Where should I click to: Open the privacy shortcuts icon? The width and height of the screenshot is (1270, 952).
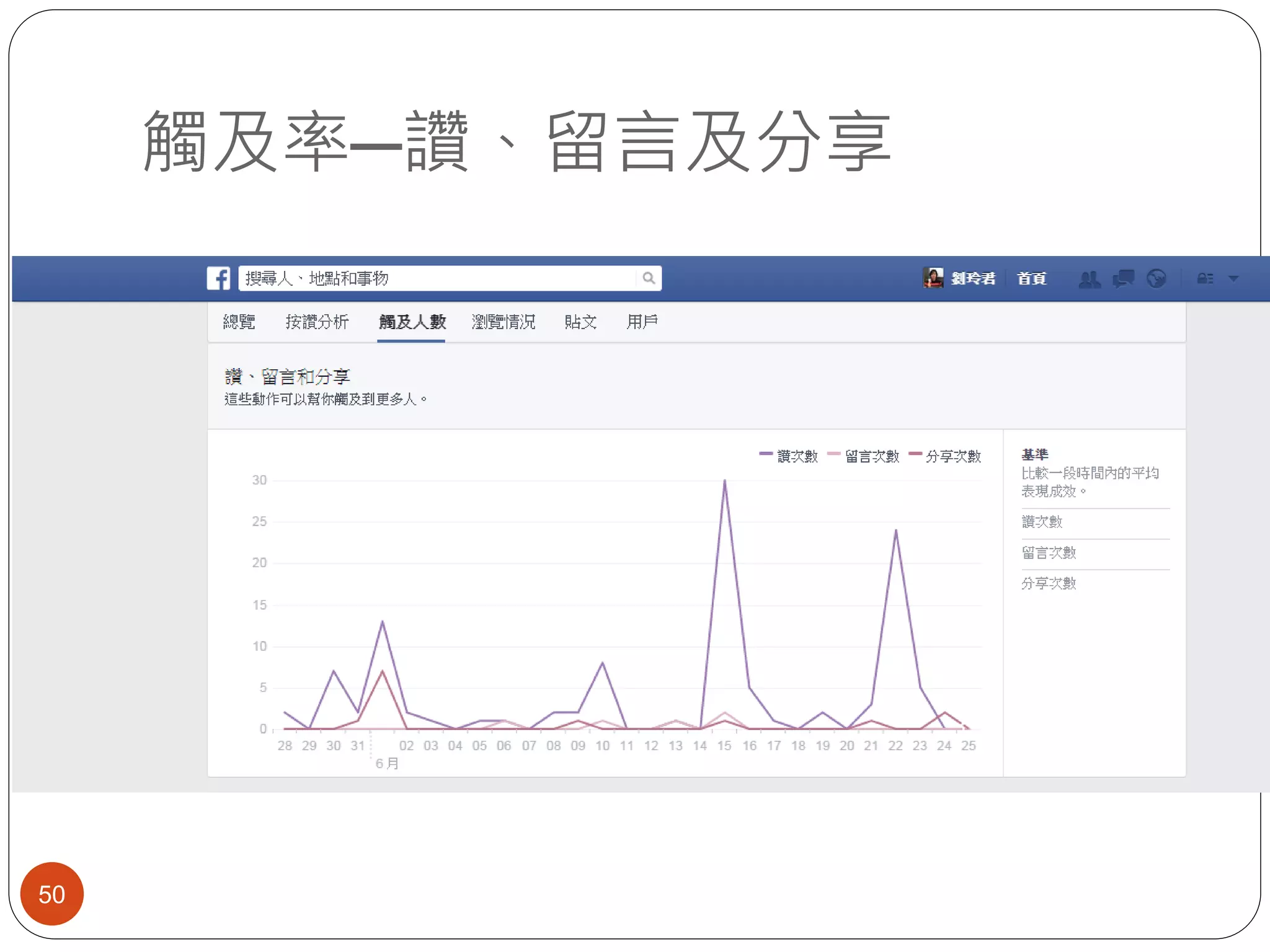(1205, 279)
